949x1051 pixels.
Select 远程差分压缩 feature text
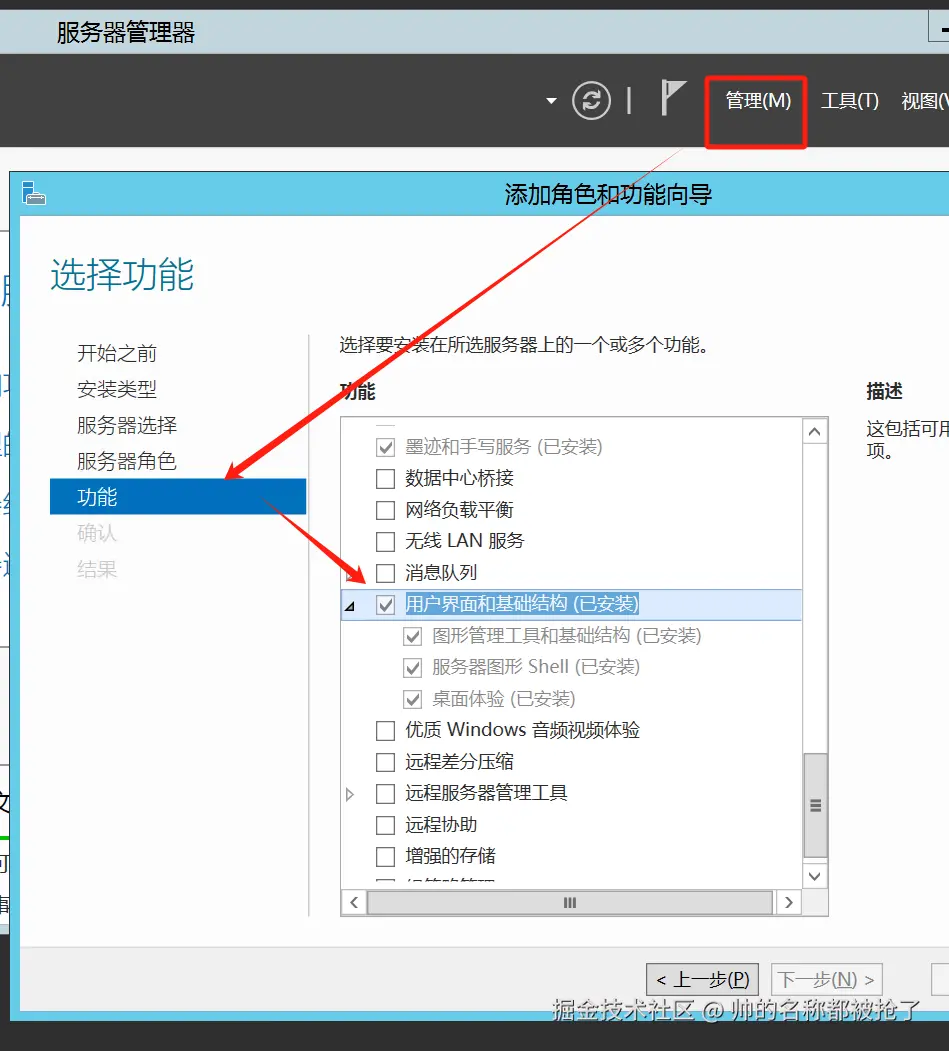pyautogui.click(x=459, y=762)
